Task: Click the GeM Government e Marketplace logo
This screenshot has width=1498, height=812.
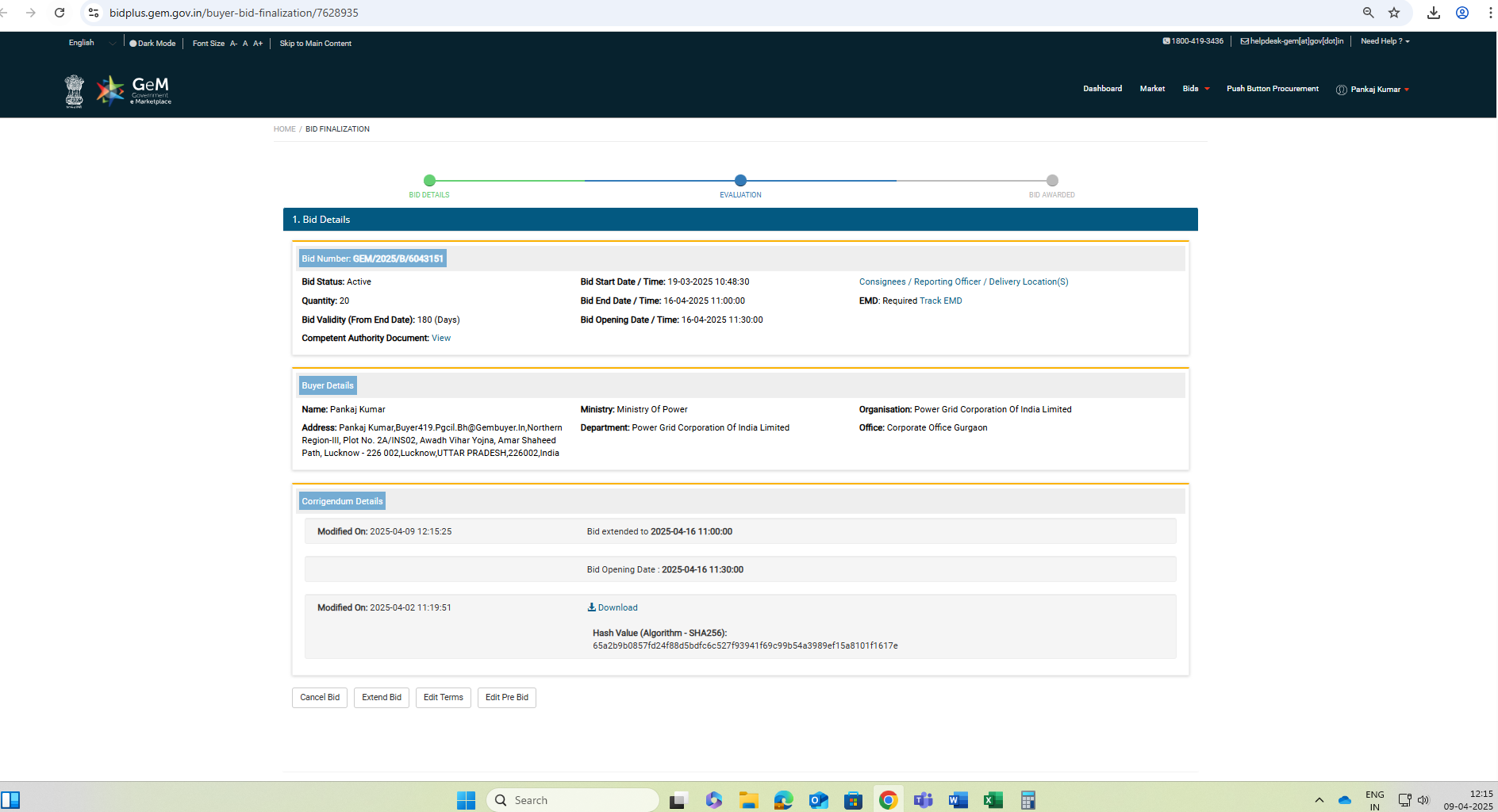Action: (134, 90)
